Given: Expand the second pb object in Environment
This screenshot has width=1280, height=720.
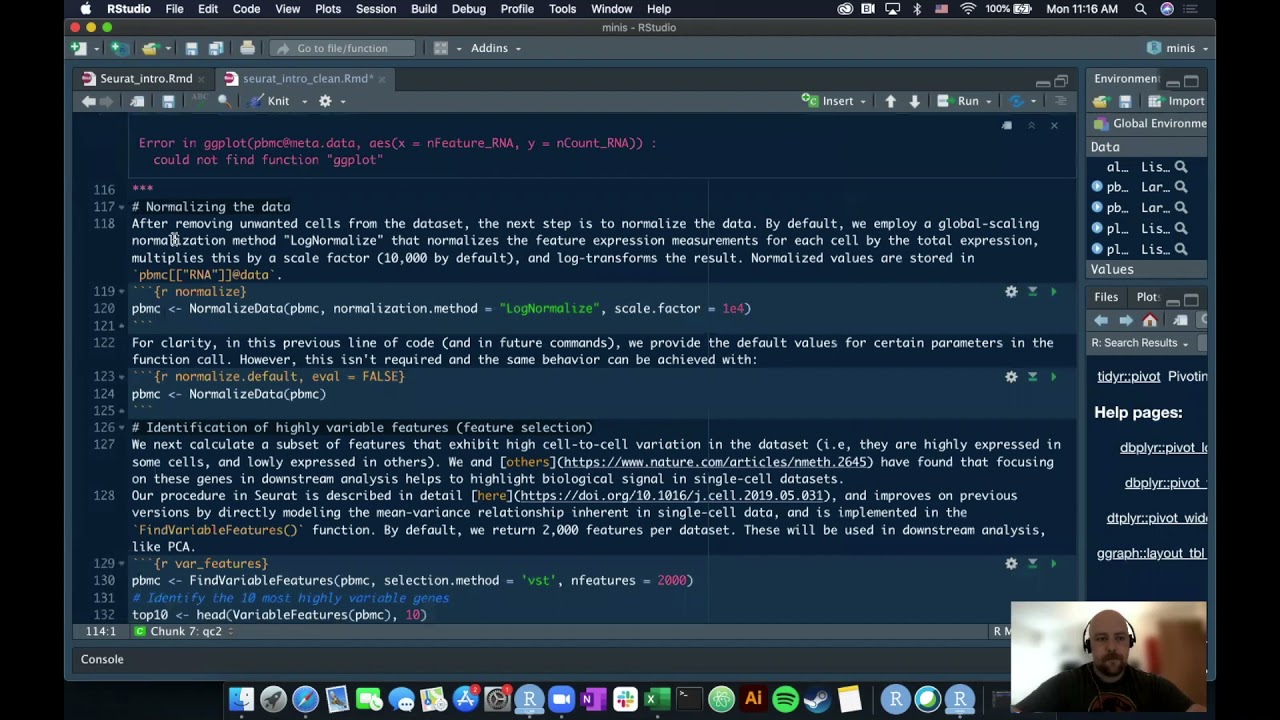Looking at the screenshot, I should pyautogui.click(x=1097, y=208).
